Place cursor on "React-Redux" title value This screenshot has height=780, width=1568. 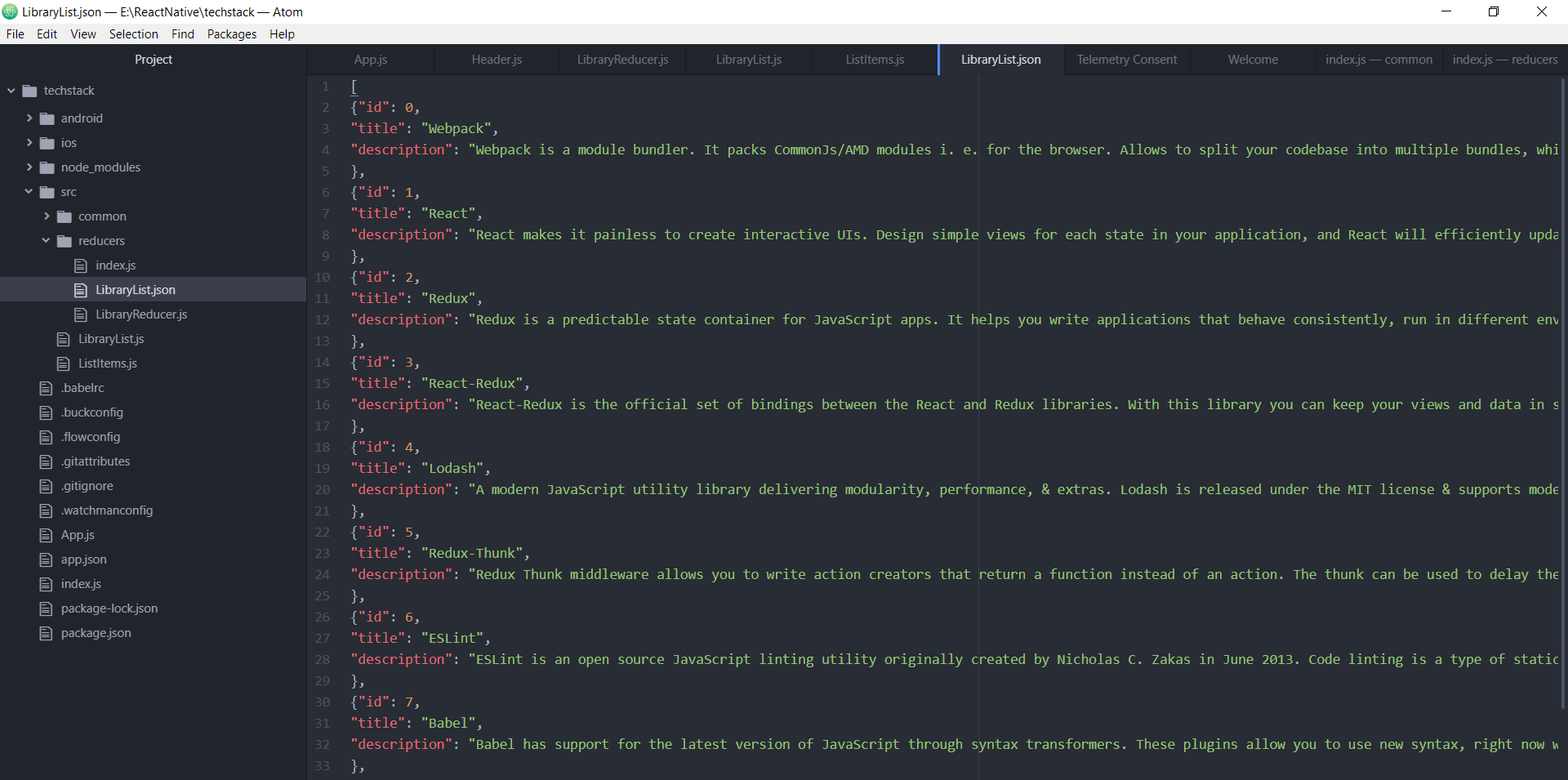(x=472, y=383)
